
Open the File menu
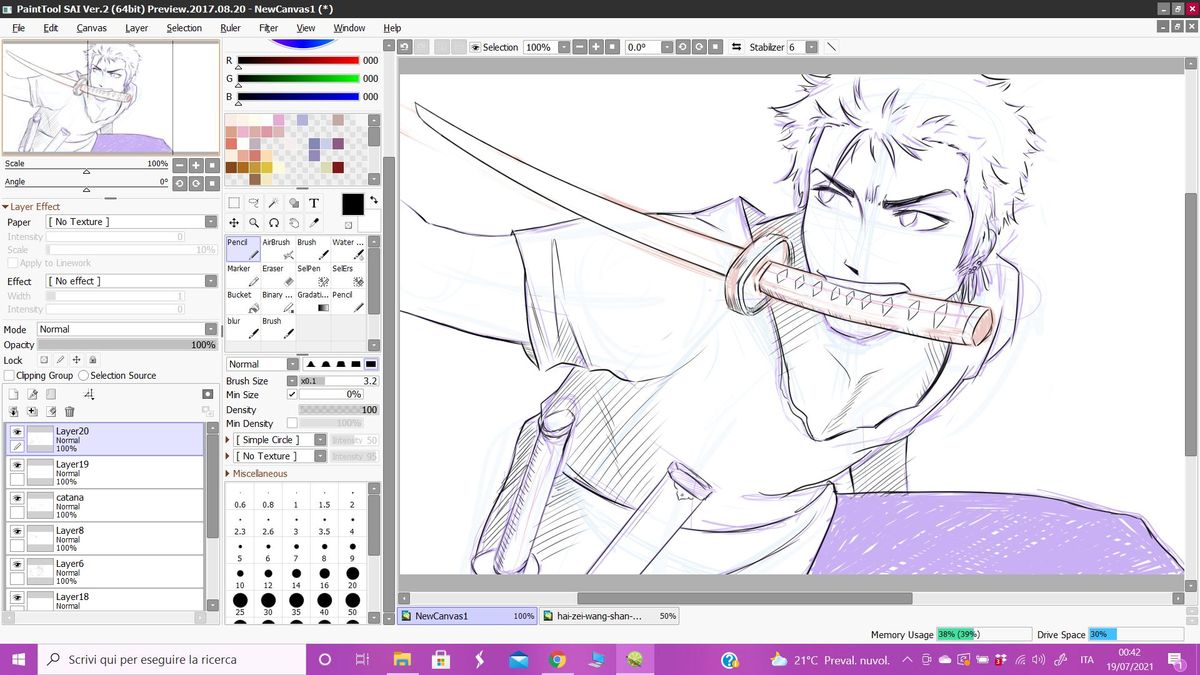[18, 28]
